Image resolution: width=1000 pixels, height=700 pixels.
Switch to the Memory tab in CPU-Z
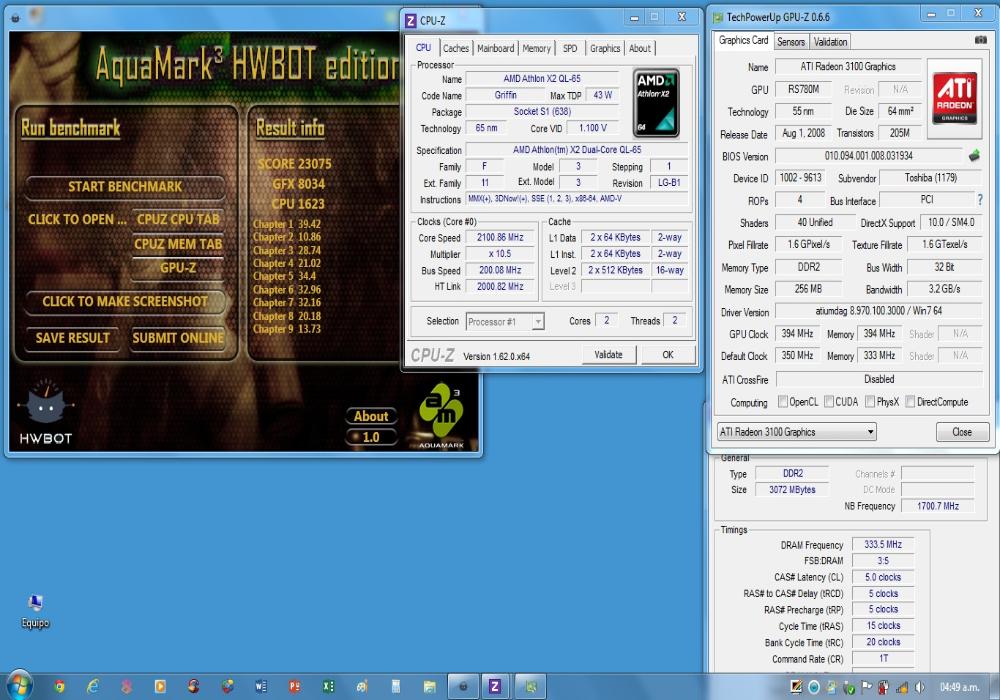click(x=536, y=48)
